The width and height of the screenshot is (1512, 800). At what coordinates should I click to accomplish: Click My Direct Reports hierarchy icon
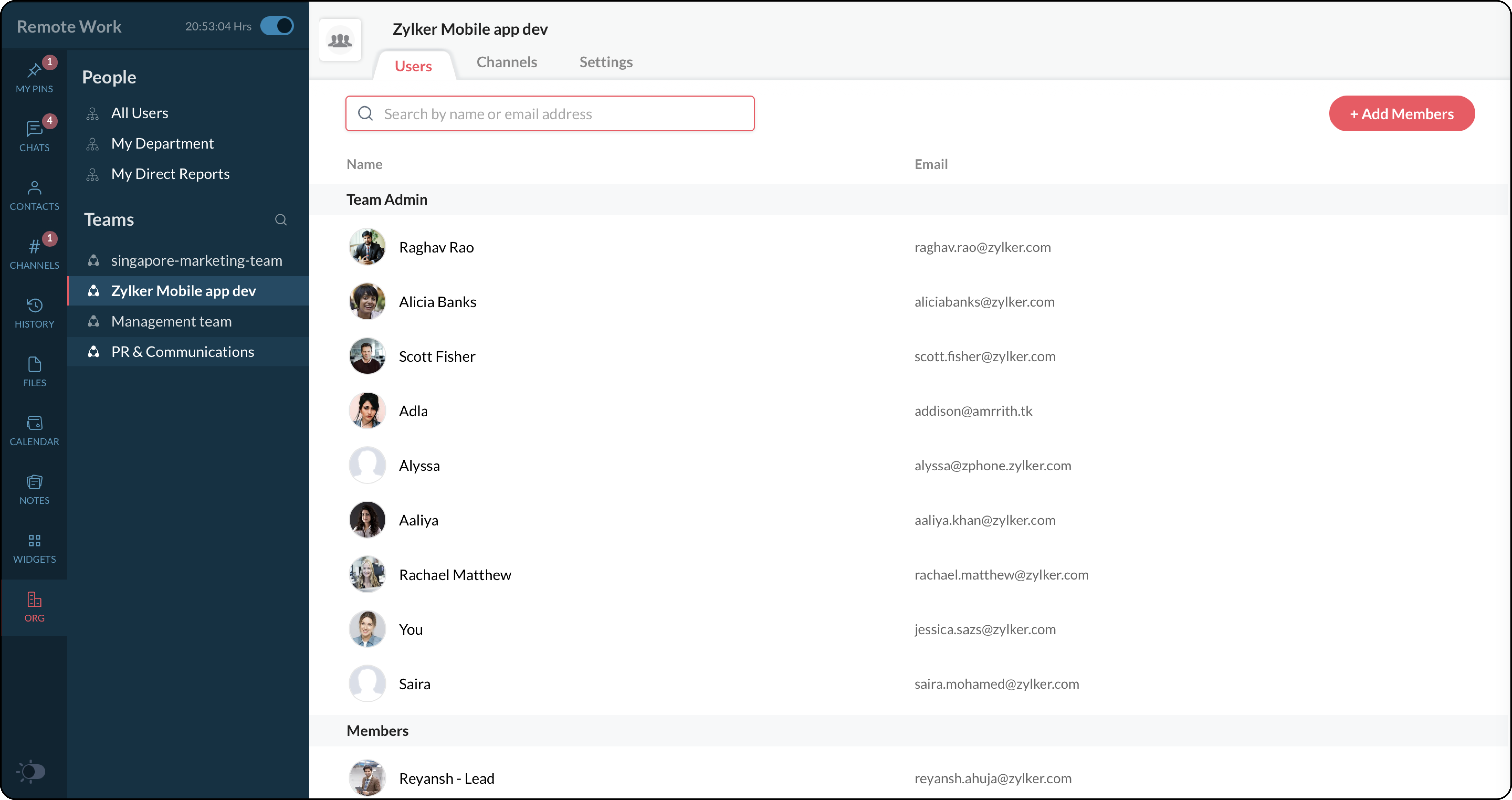click(x=92, y=174)
